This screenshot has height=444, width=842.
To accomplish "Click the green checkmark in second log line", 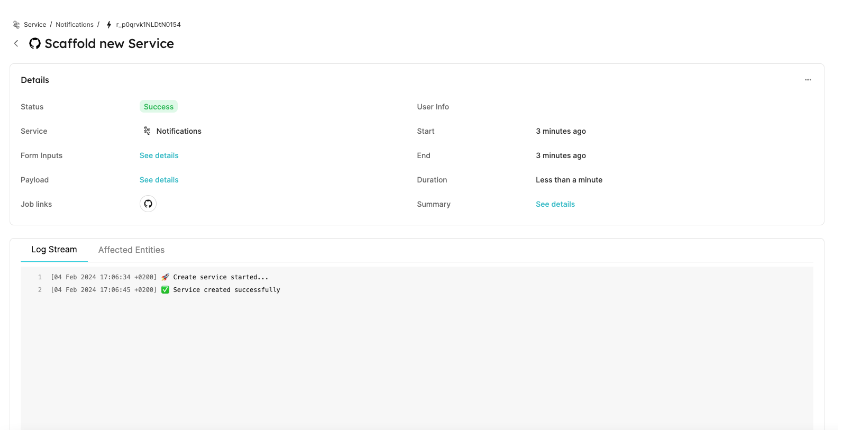I will 166,290.
